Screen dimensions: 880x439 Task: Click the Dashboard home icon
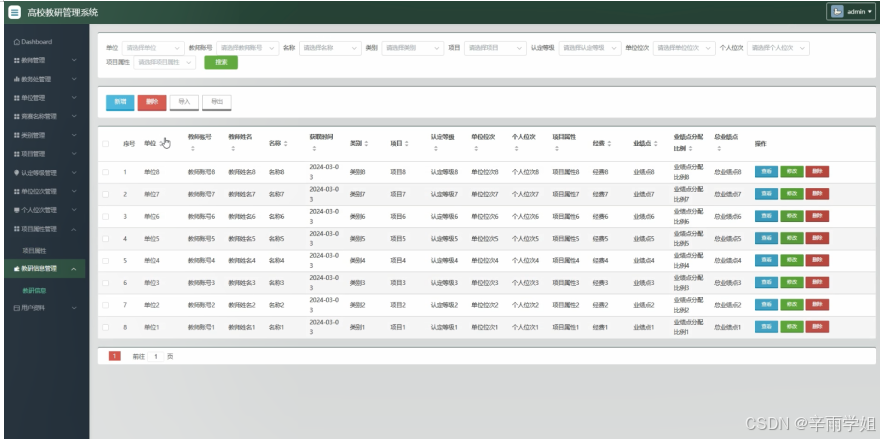(17, 42)
